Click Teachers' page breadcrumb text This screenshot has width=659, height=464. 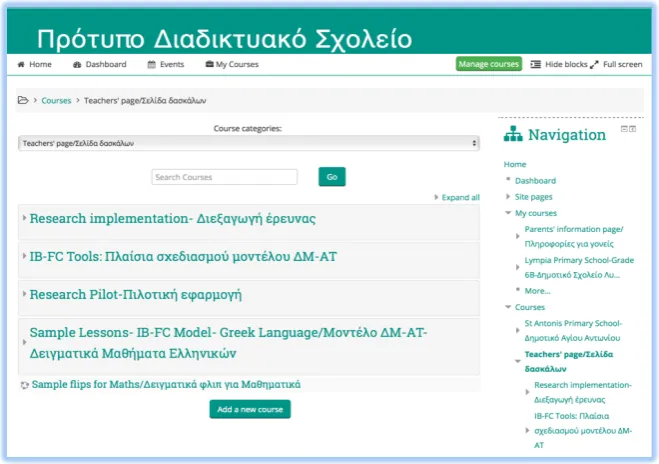coord(145,100)
